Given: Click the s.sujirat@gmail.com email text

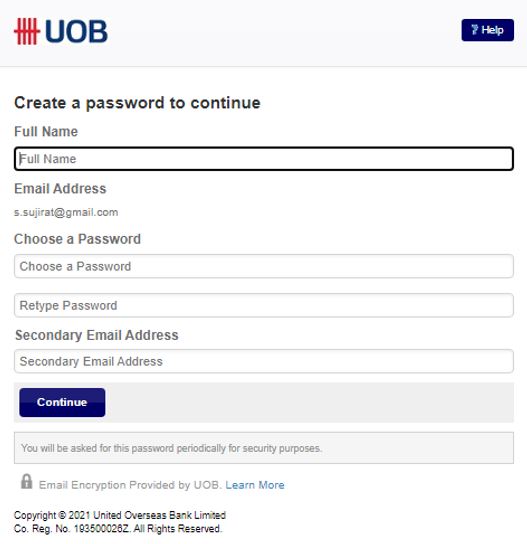Looking at the screenshot, I should pyautogui.click(x=66, y=212).
